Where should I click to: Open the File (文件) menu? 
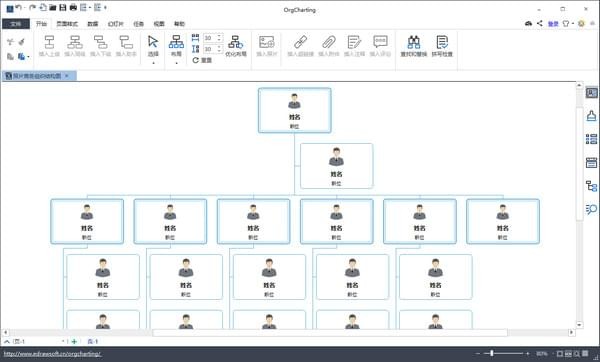16,24
